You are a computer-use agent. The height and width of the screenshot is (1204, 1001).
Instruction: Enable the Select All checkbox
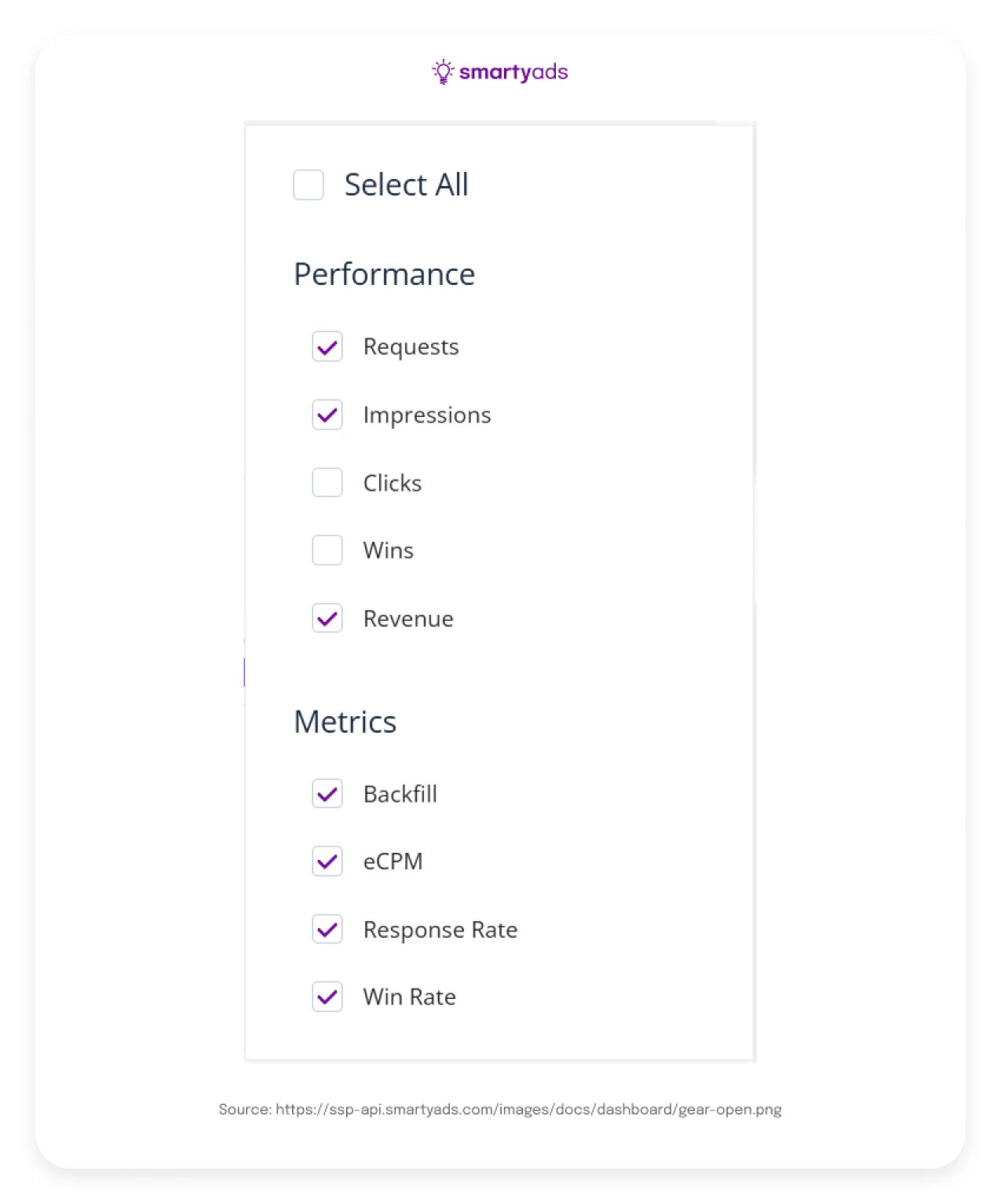(308, 185)
